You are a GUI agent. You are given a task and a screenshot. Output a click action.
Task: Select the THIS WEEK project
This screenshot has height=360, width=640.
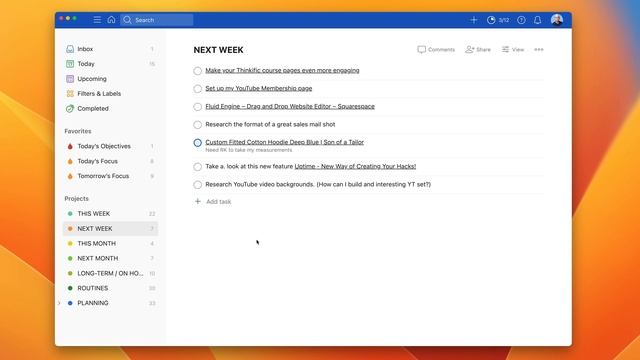point(110,213)
